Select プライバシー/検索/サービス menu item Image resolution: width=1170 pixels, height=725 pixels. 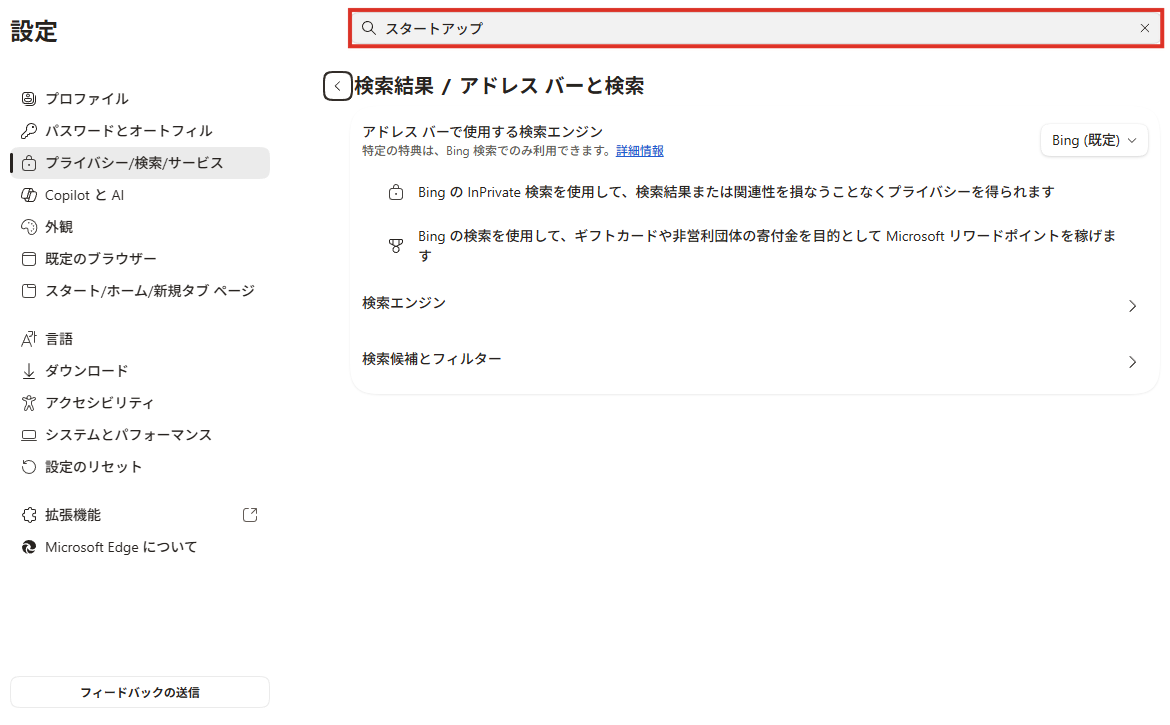pos(140,163)
